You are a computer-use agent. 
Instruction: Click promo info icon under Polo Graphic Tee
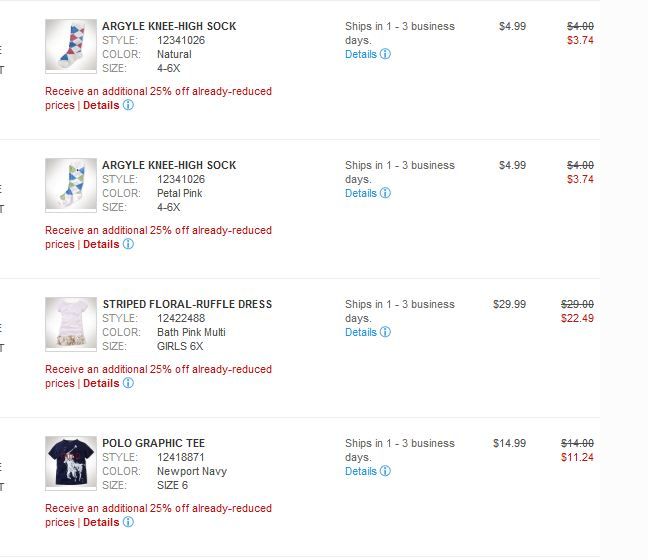coord(128,522)
